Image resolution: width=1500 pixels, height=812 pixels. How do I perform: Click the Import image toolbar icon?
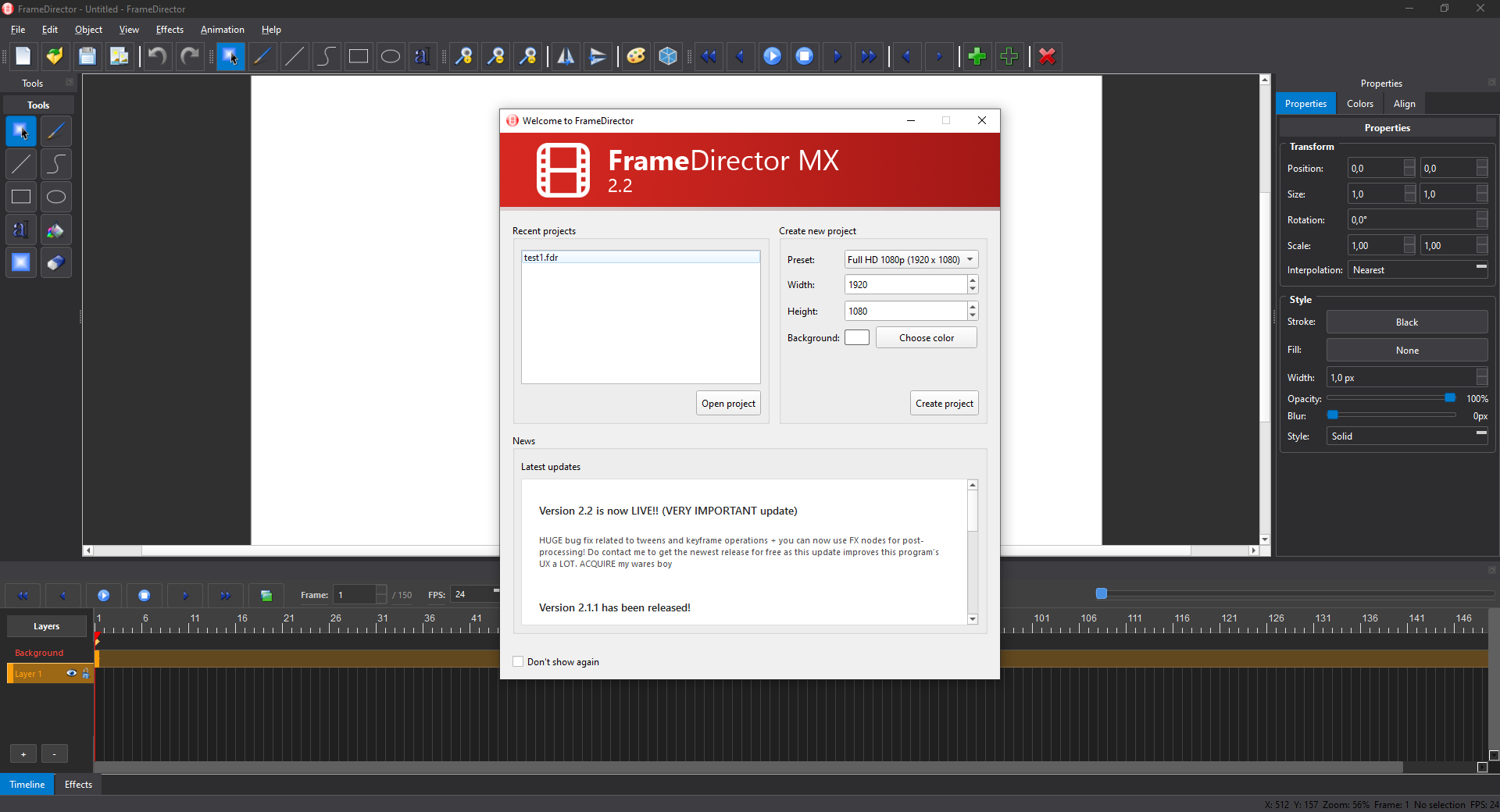tap(120, 56)
